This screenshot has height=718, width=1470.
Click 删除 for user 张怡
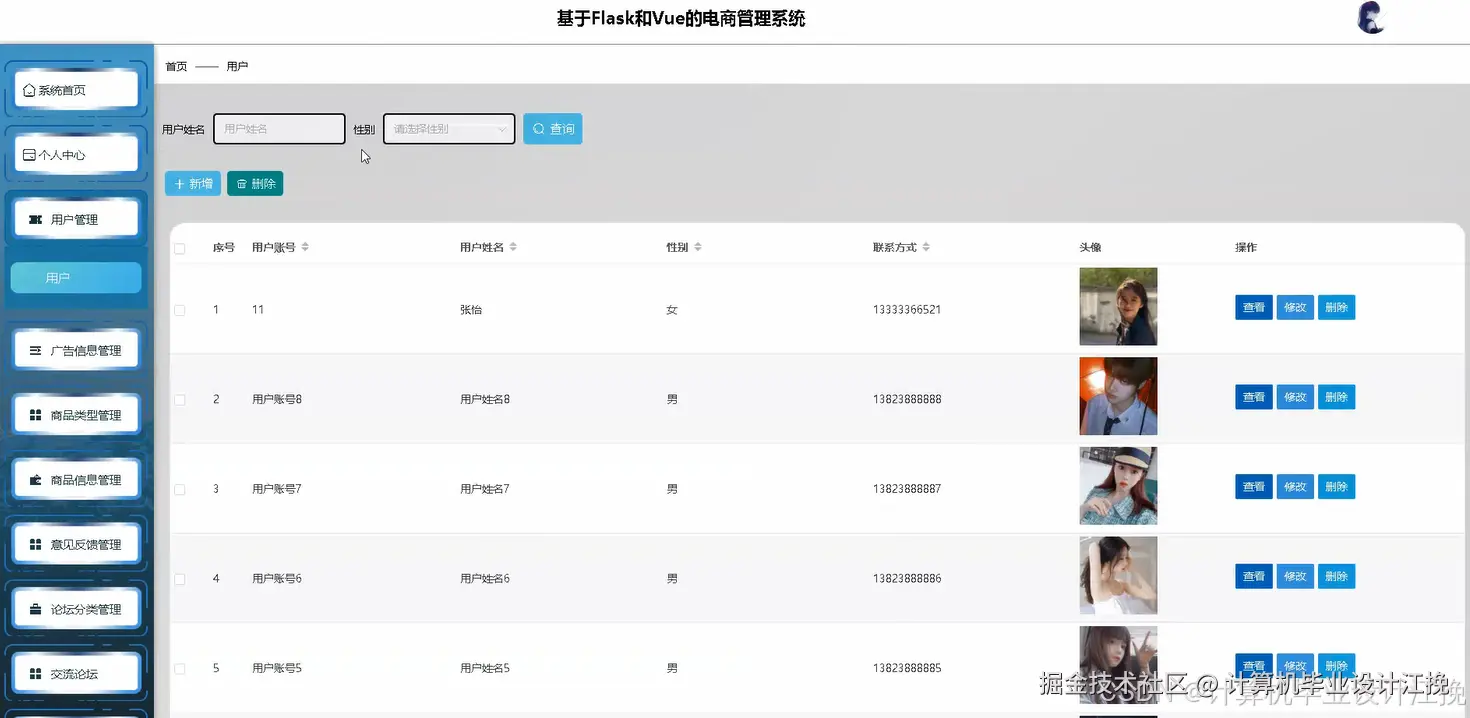1336,308
